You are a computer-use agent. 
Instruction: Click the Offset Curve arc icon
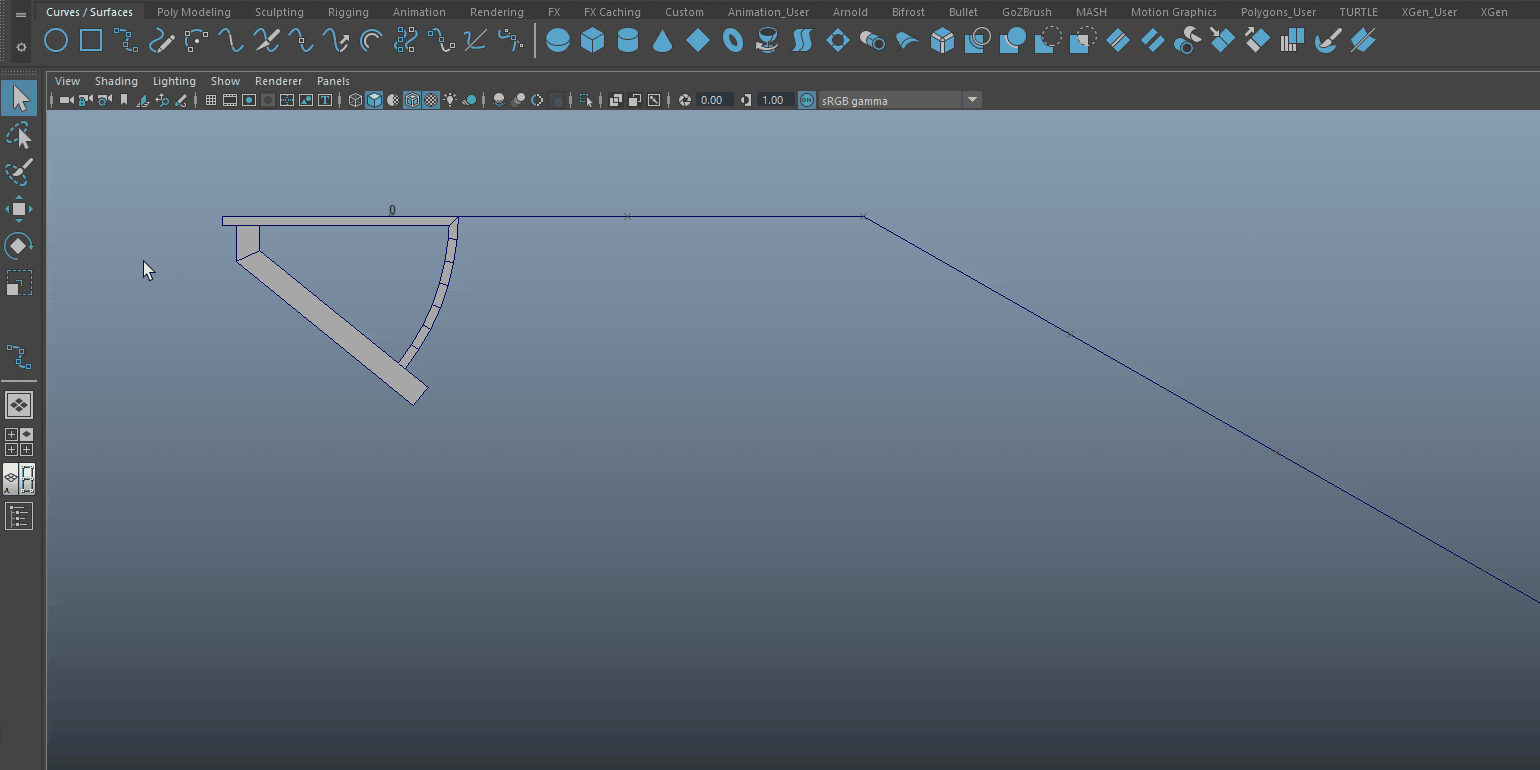click(371, 41)
